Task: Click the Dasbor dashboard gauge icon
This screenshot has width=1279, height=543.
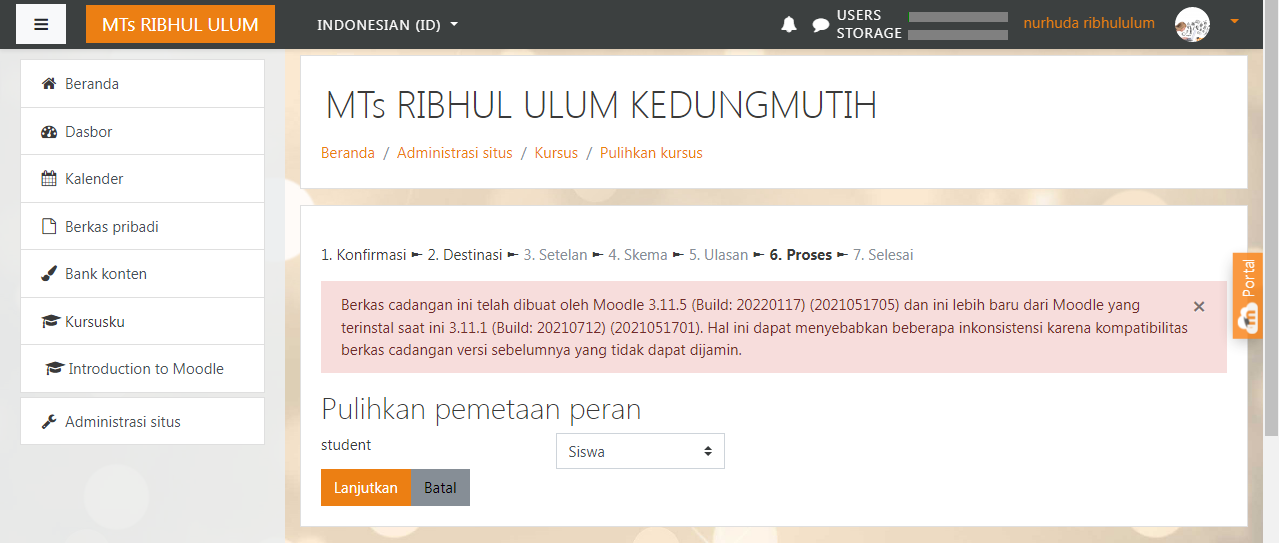Action: point(49,132)
